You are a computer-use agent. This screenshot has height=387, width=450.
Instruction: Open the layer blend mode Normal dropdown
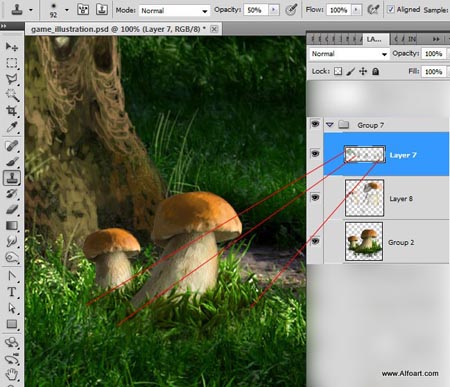pos(349,54)
